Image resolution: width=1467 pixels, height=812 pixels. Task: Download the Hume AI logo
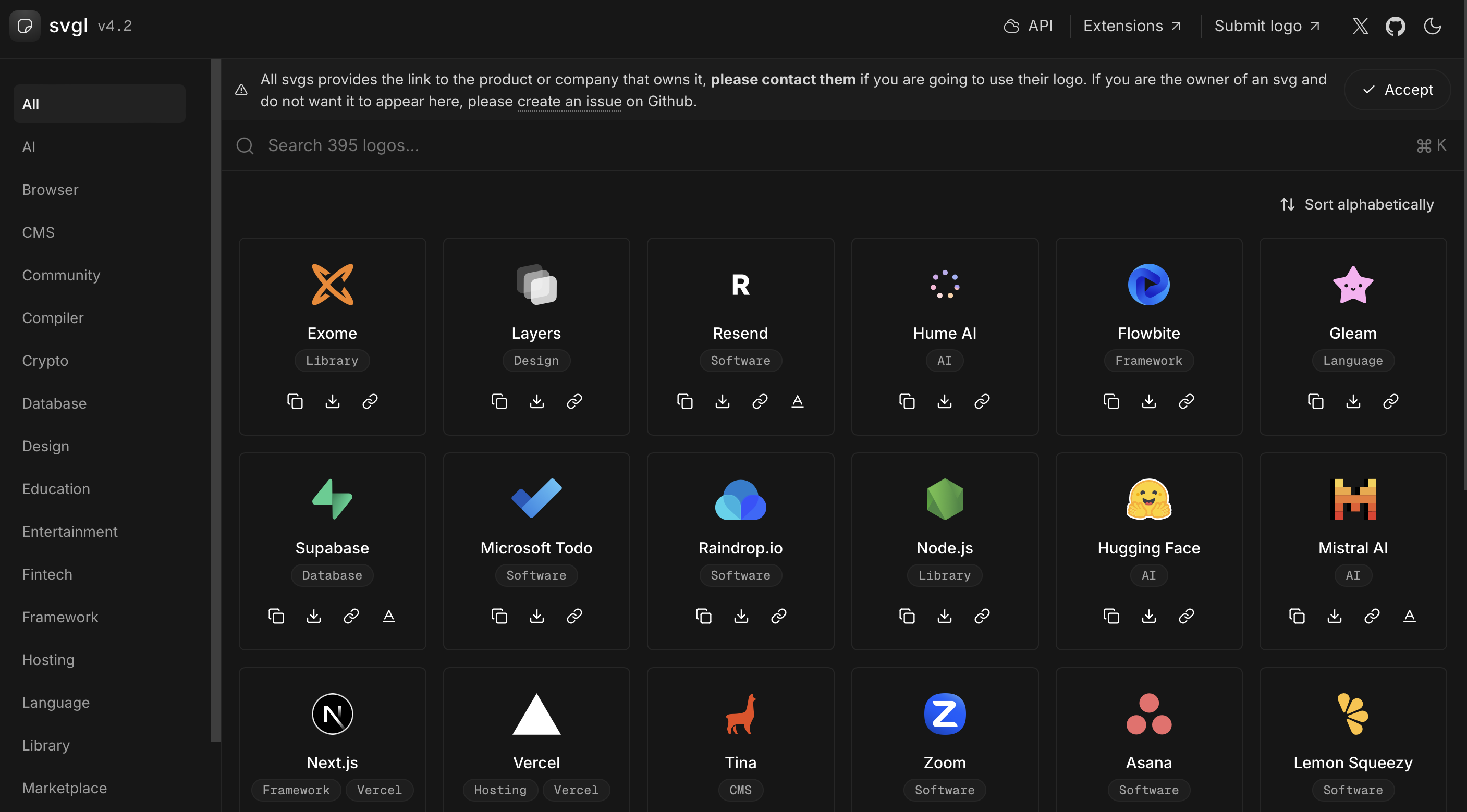tap(945, 401)
